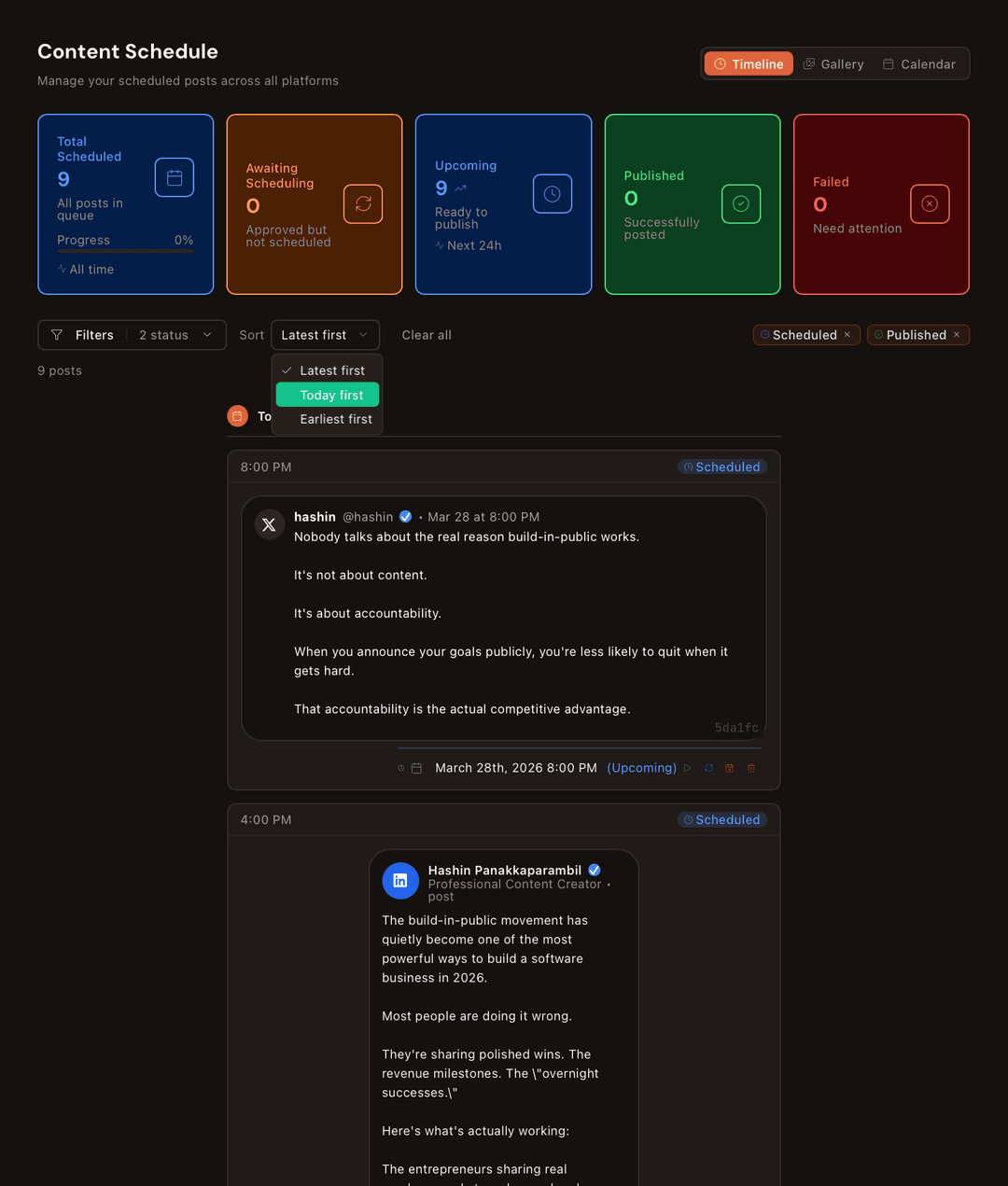The height and width of the screenshot is (1186, 1008).
Task: Click the calendar icon in Total Scheduled card
Action: coord(175,177)
